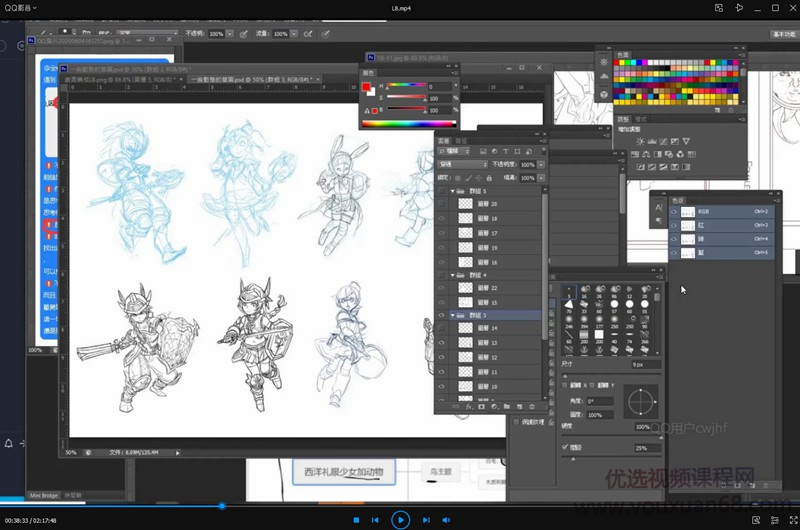Hide the RGB channel eye icon
This screenshot has height=530, width=800.
tap(673, 212)
